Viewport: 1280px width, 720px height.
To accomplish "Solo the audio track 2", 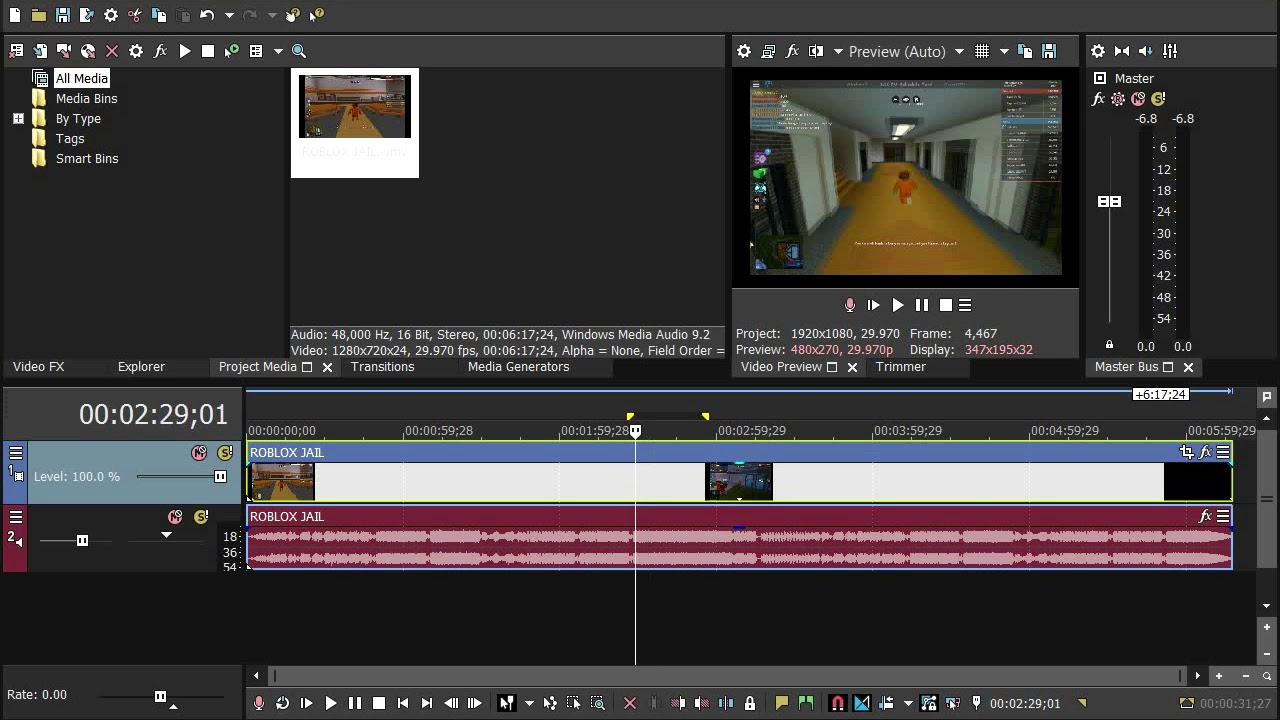I will pyautogui.click(x=201, y=517).
